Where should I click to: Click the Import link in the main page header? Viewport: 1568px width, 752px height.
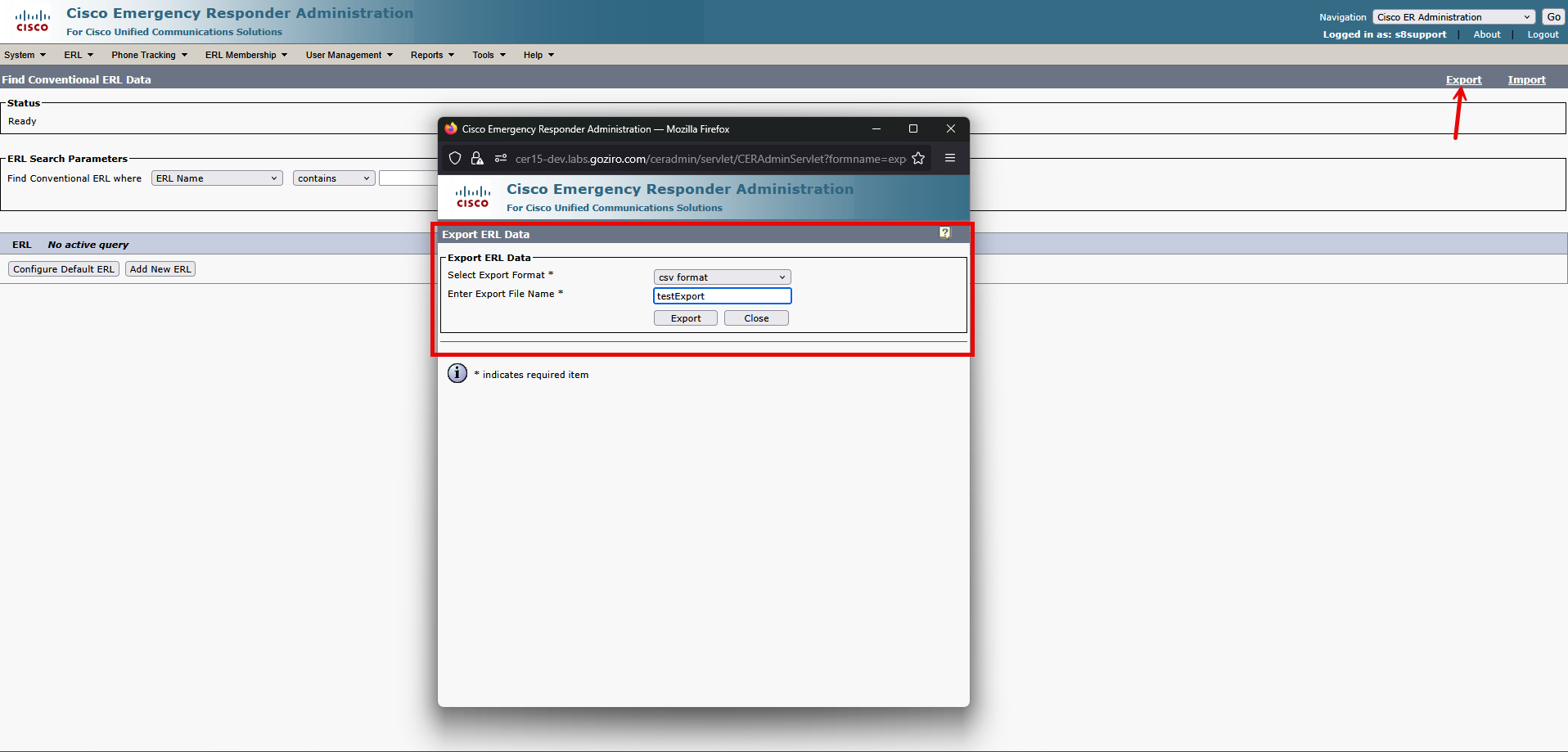(1526, 80)
